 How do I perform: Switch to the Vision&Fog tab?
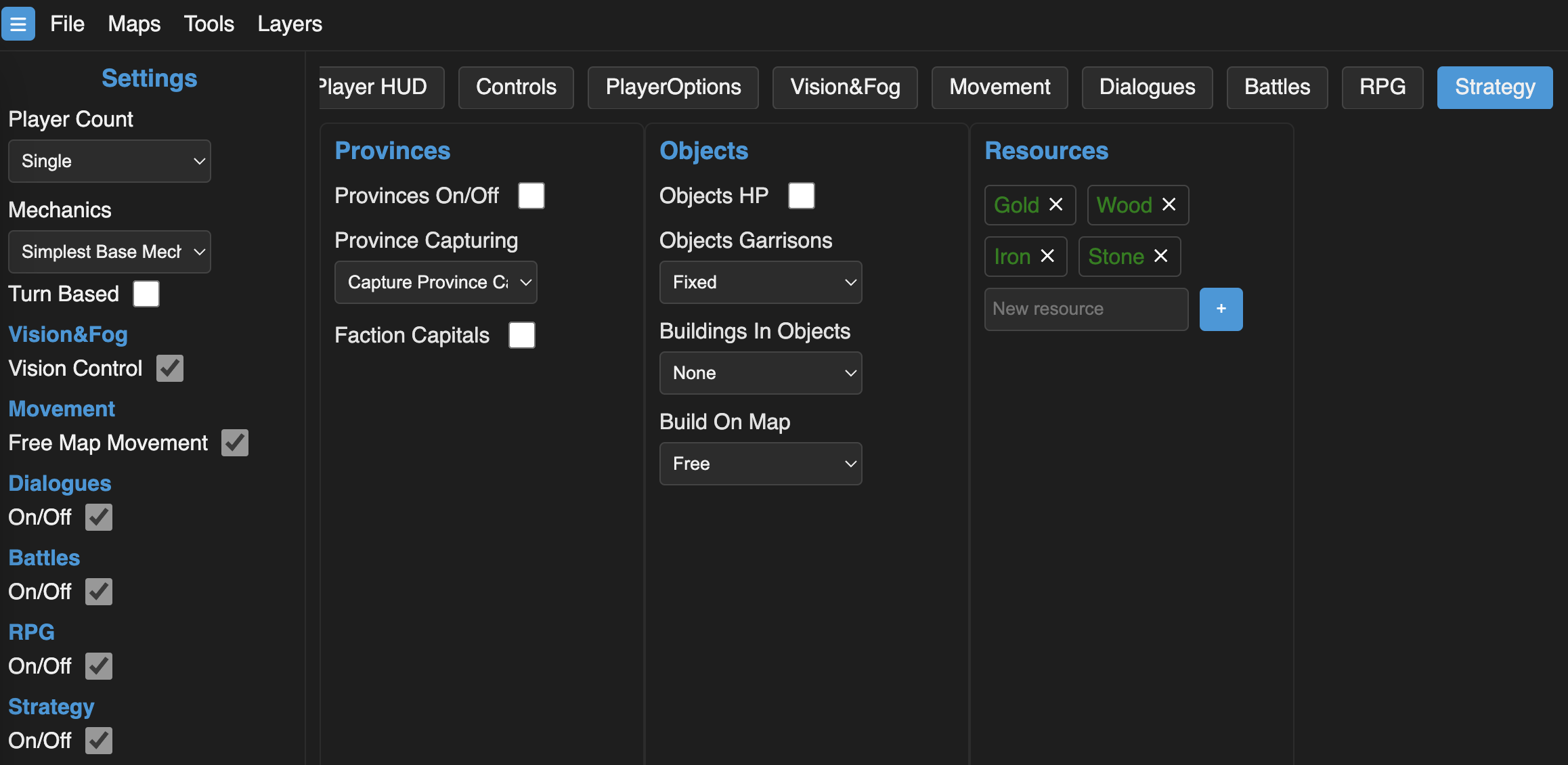[845, 87]
